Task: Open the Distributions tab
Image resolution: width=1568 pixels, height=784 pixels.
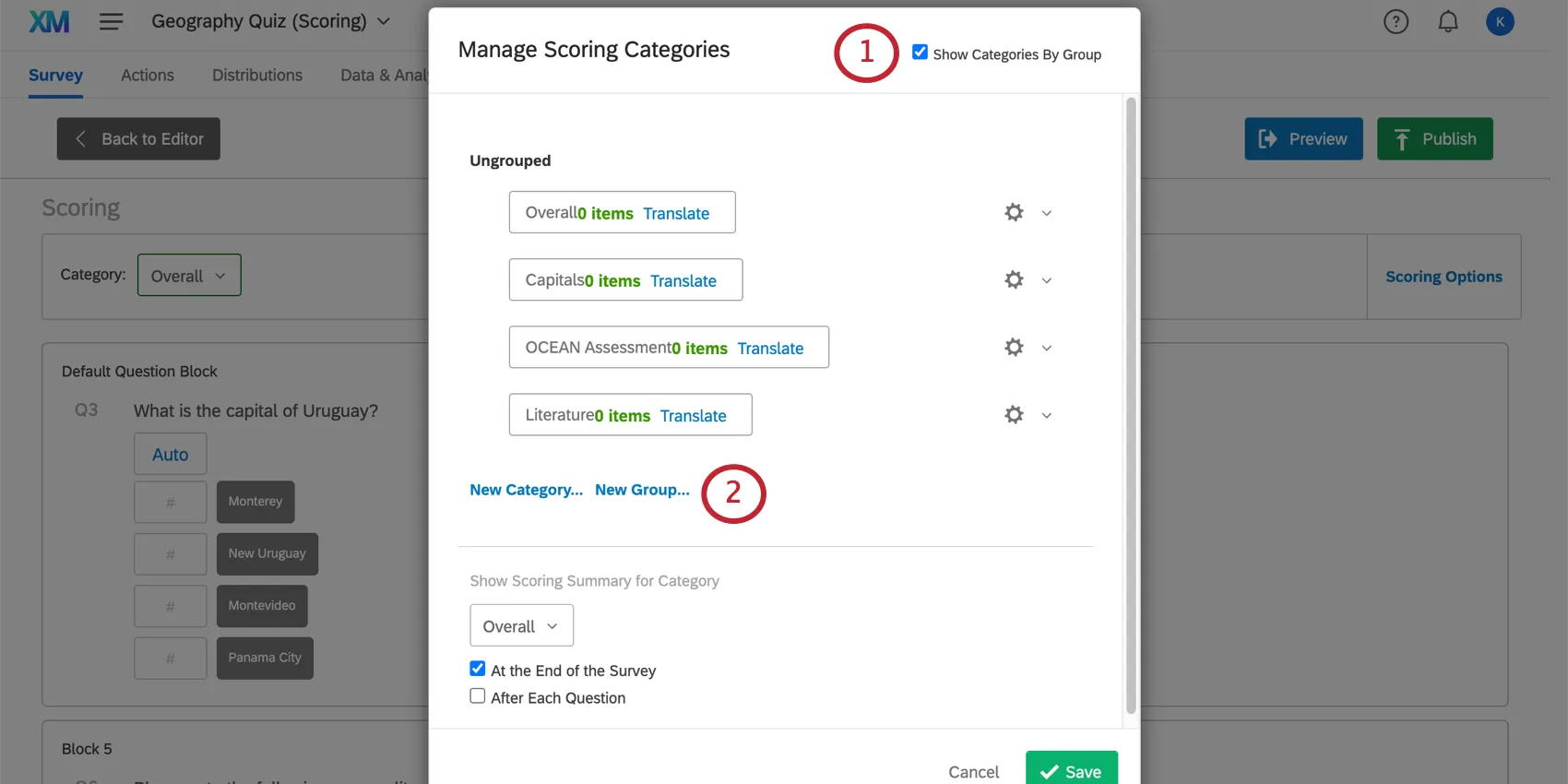Action: click(x=257, y=76)
